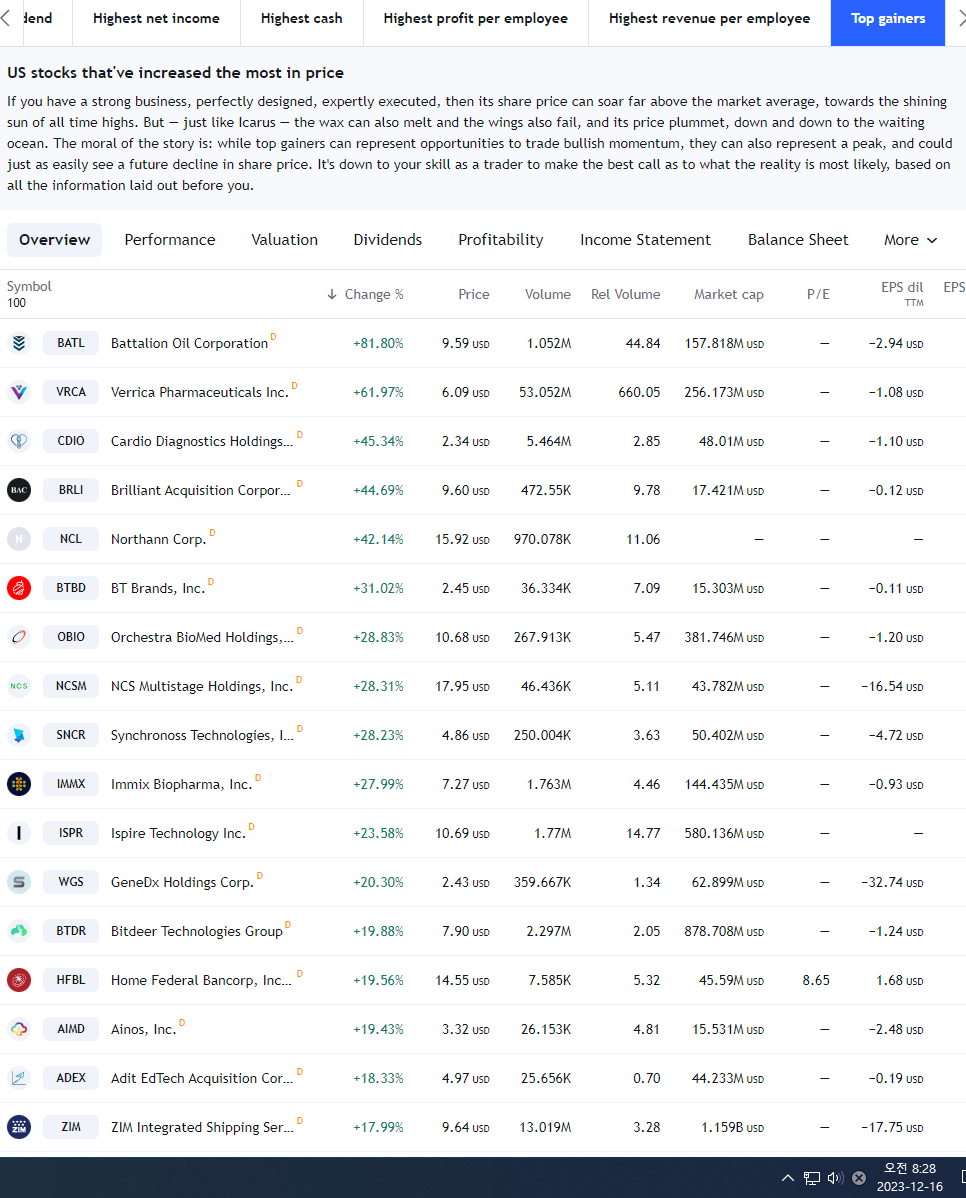Sort by the Symbol column header
The image size is (966, 1198).
29,286
